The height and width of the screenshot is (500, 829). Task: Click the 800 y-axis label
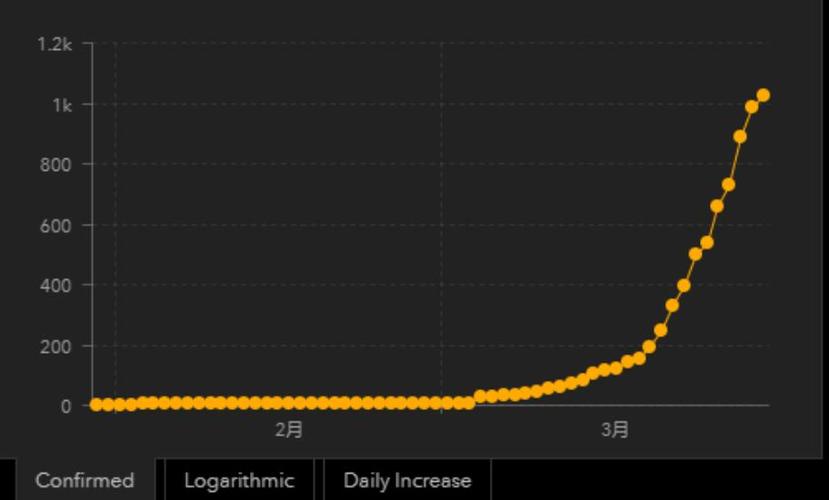coord(56,165)
